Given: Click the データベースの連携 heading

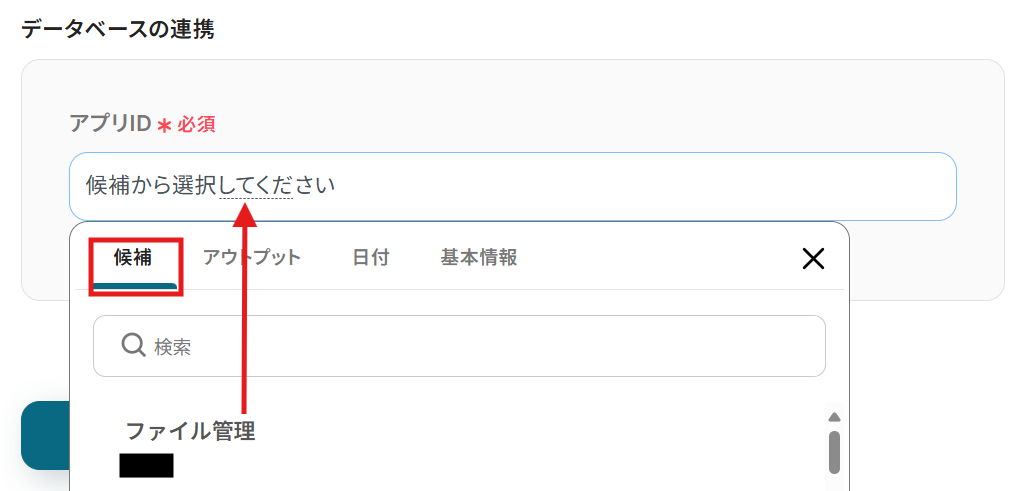Looking at the screenshot, I should [117, 29].
